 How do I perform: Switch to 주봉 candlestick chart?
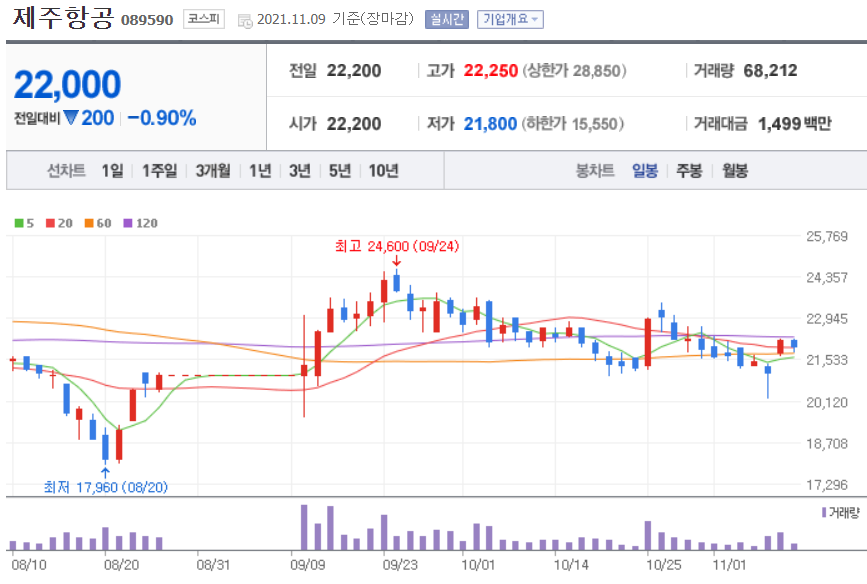[689, 171]
